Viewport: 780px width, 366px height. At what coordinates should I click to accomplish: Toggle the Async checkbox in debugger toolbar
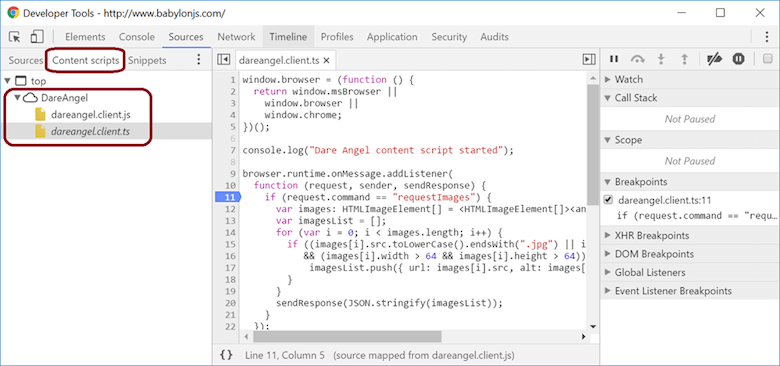click(768, 59)
